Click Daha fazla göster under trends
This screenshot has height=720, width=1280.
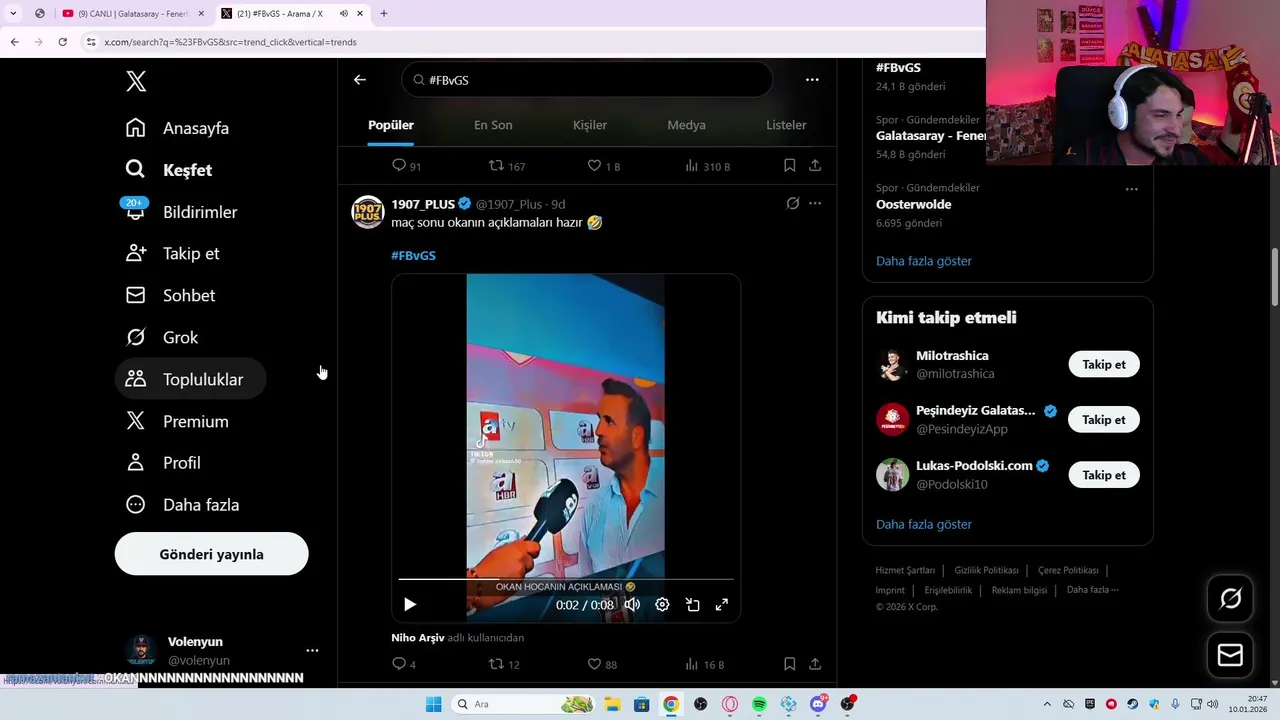point(924,261)
